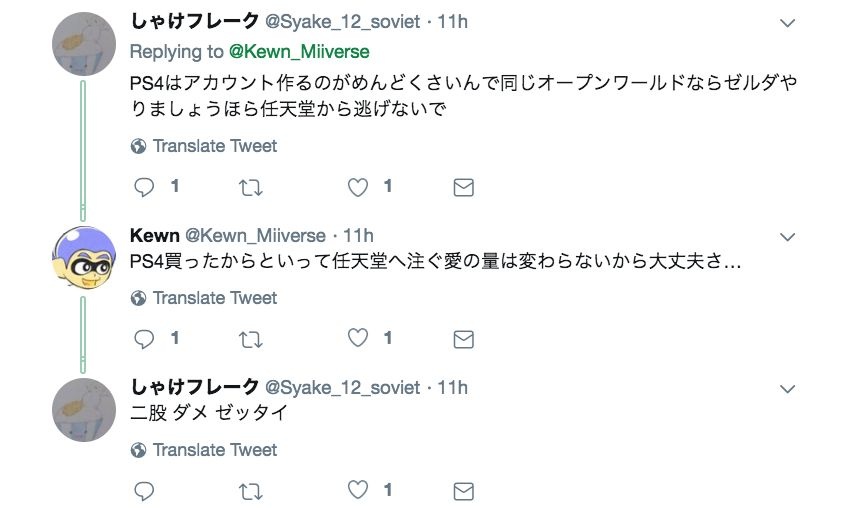This screenshot has height=508, width=846.
Task: Reply to the last tweet in thread
Action: [x=144, y=491]
